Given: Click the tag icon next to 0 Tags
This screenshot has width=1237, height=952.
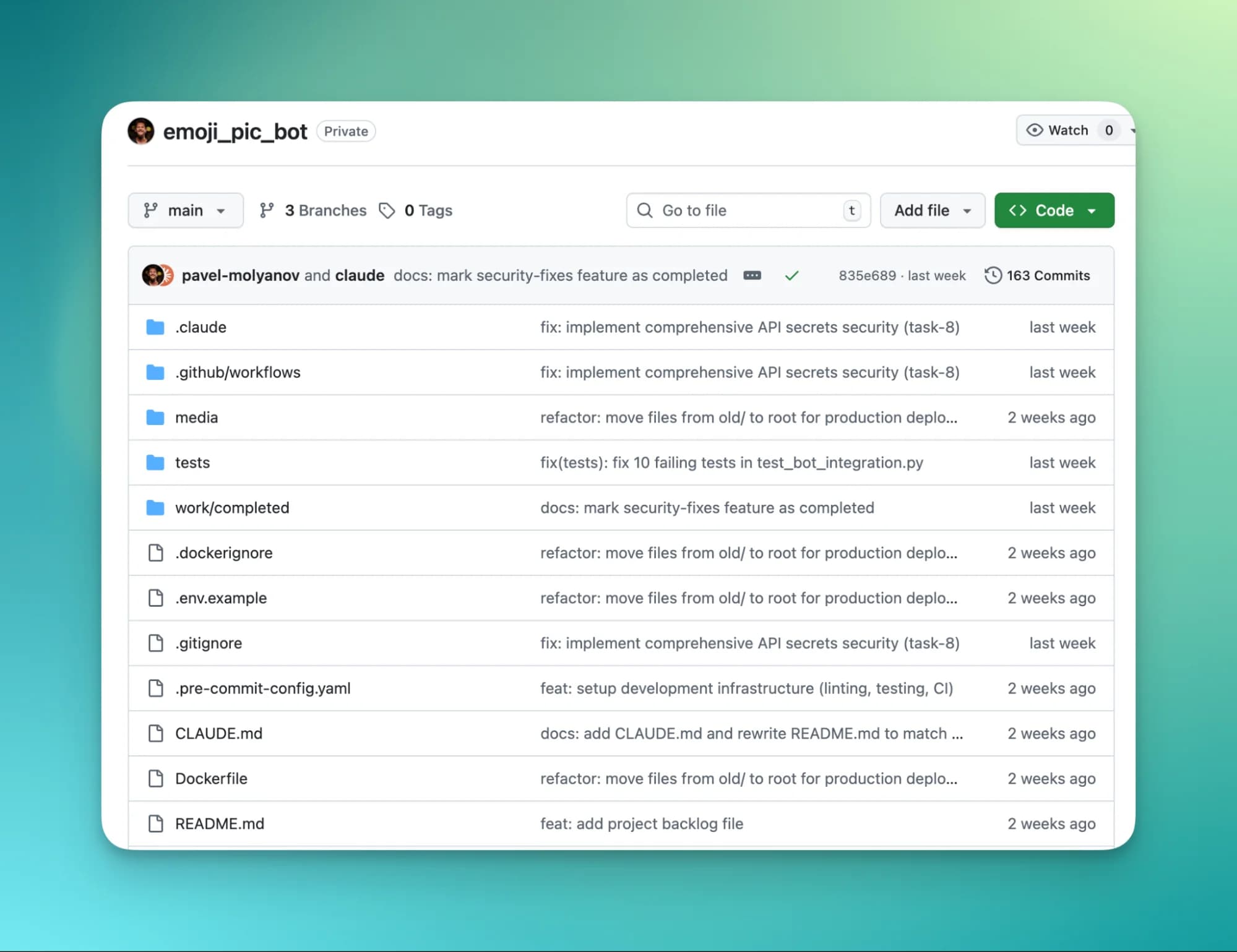Looking at the screenshot, I should pos(387,211).
